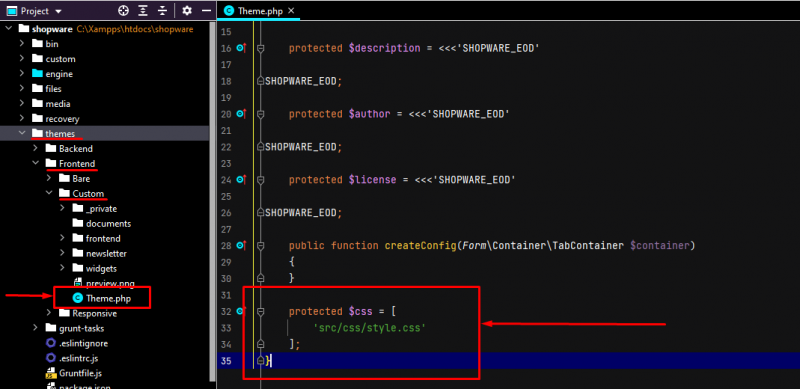
Task: Click the $css variable on line 32
Action: click(x=360, y=311)
